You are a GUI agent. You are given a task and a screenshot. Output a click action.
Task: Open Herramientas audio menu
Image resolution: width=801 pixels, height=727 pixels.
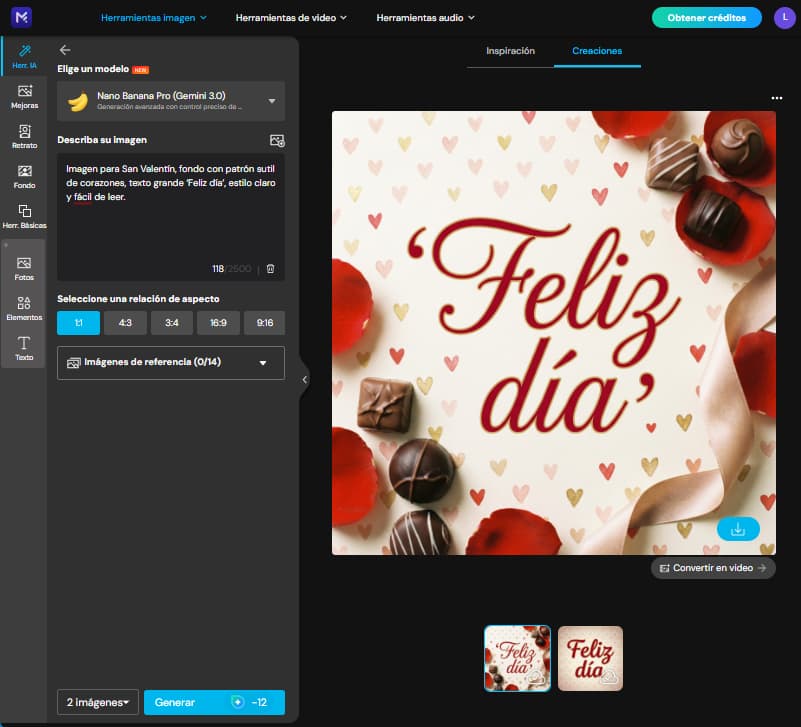426,18
